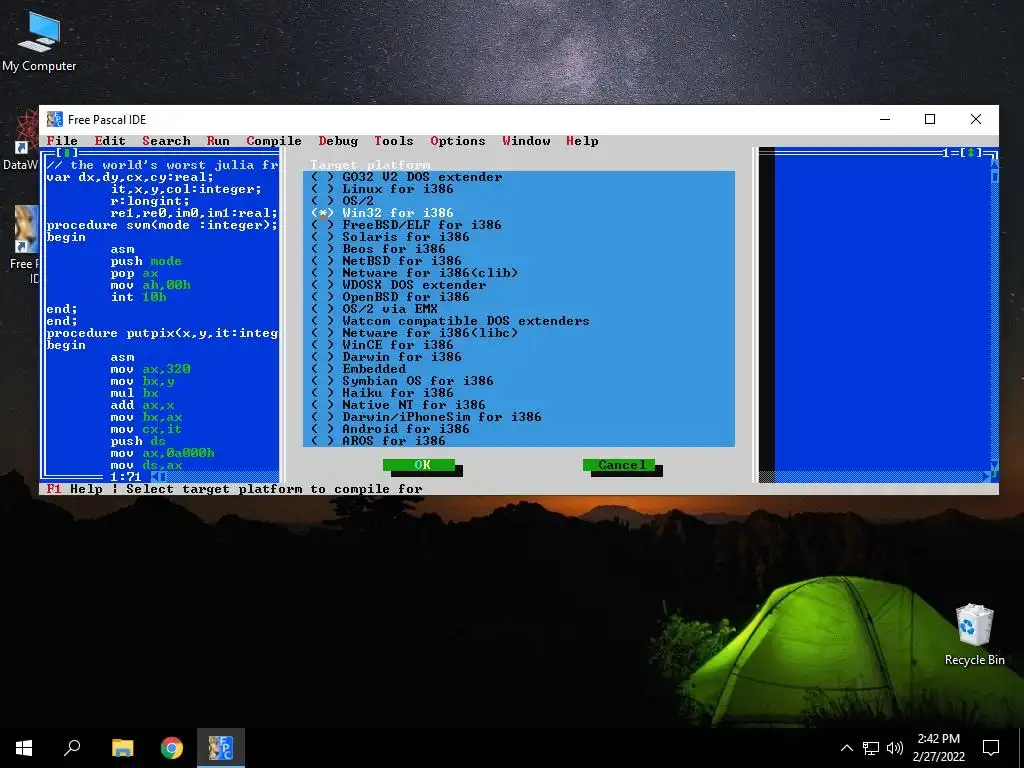Open the Tools menu
This screenshot has width=1024, height=768.
pos(394,141)
